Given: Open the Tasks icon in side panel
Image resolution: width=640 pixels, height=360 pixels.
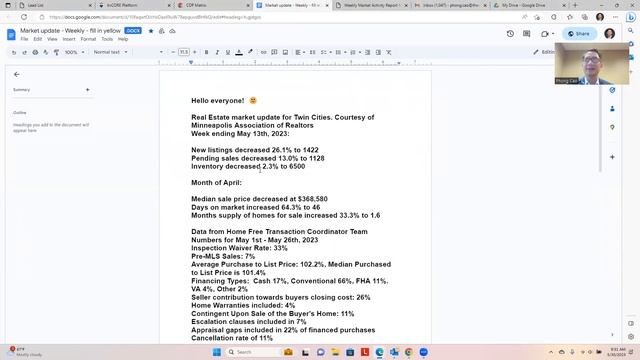Looking at the screenshot, I should (x=612, y=90).
